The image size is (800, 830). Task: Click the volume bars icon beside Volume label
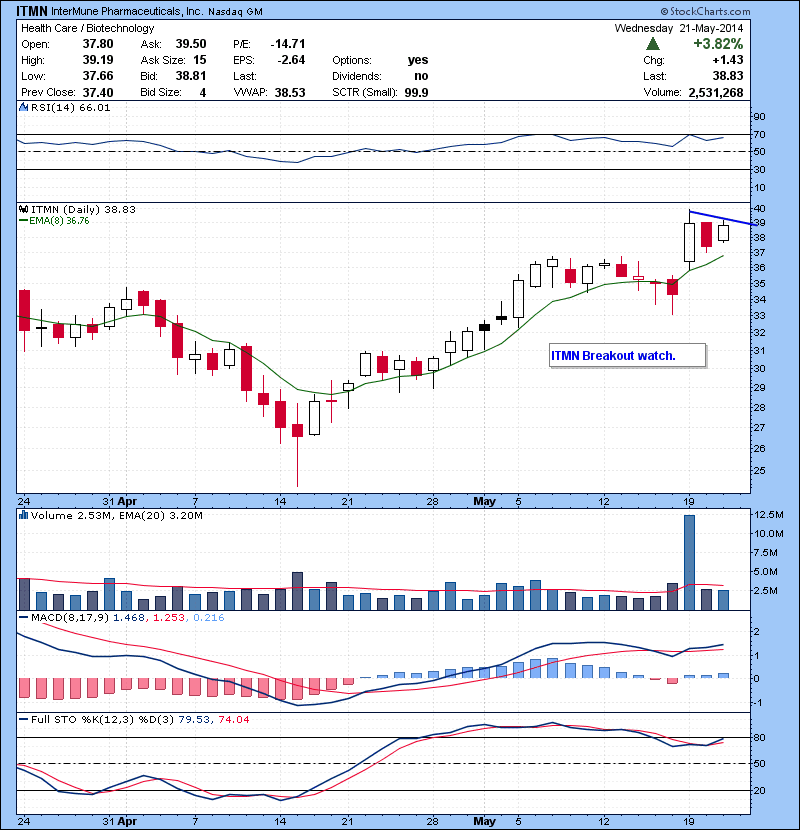coord(23,515)
